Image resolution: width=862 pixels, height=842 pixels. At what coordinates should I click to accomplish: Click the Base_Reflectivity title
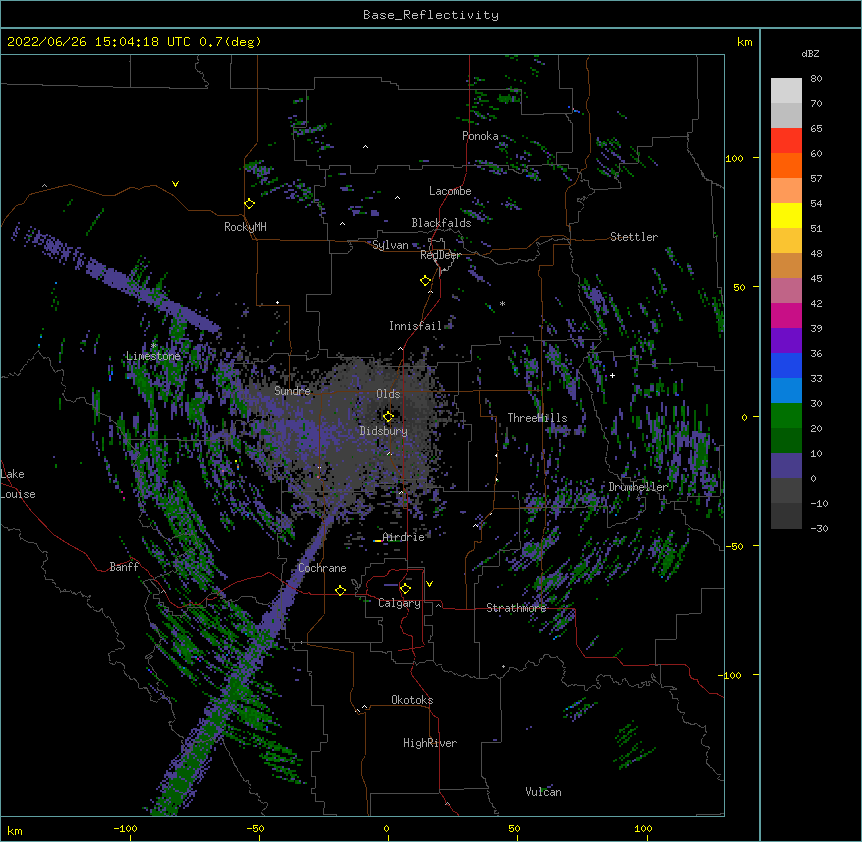pos(431,15)
